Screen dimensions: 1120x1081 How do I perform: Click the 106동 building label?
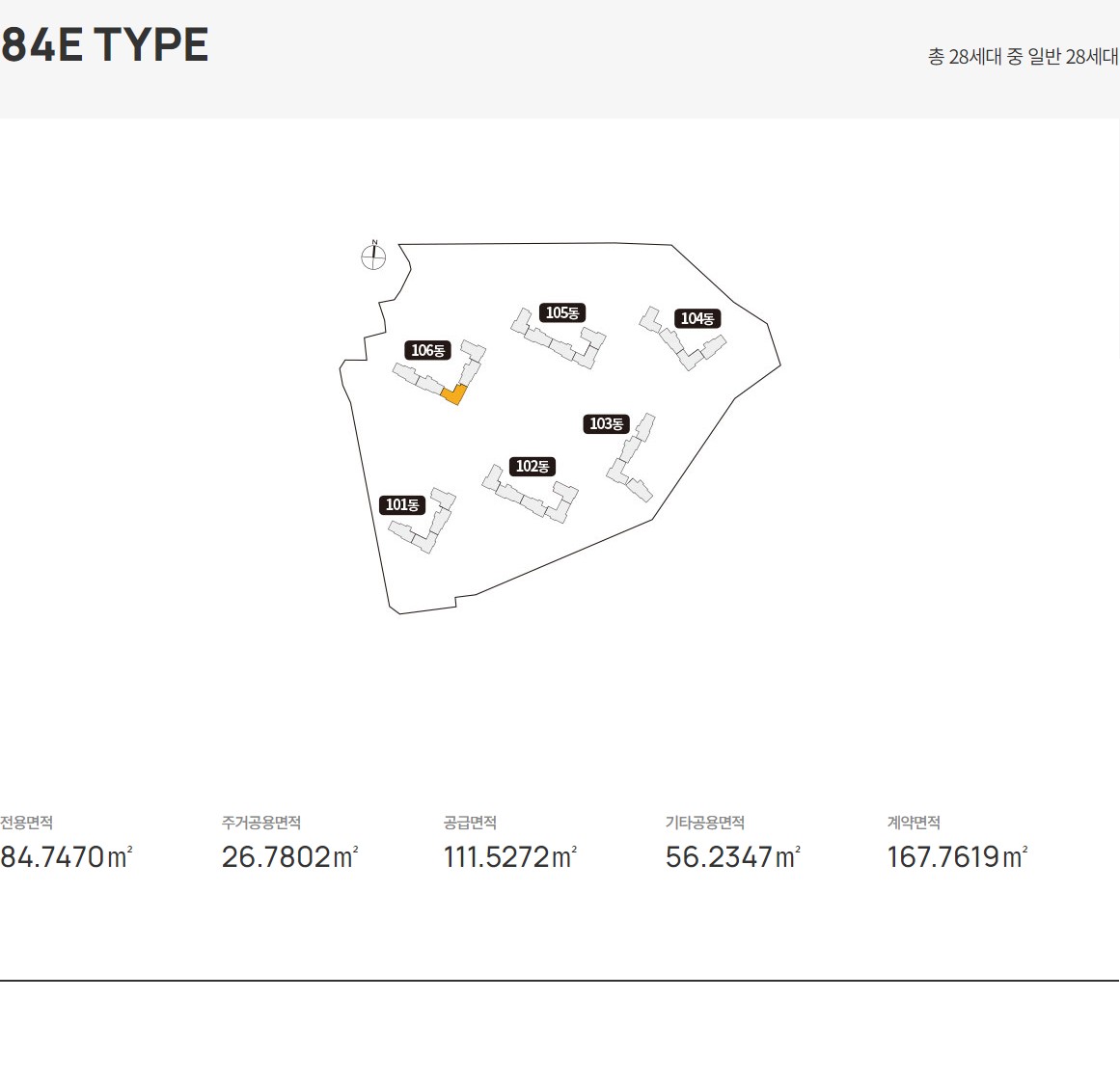click(x=428, y=350)
